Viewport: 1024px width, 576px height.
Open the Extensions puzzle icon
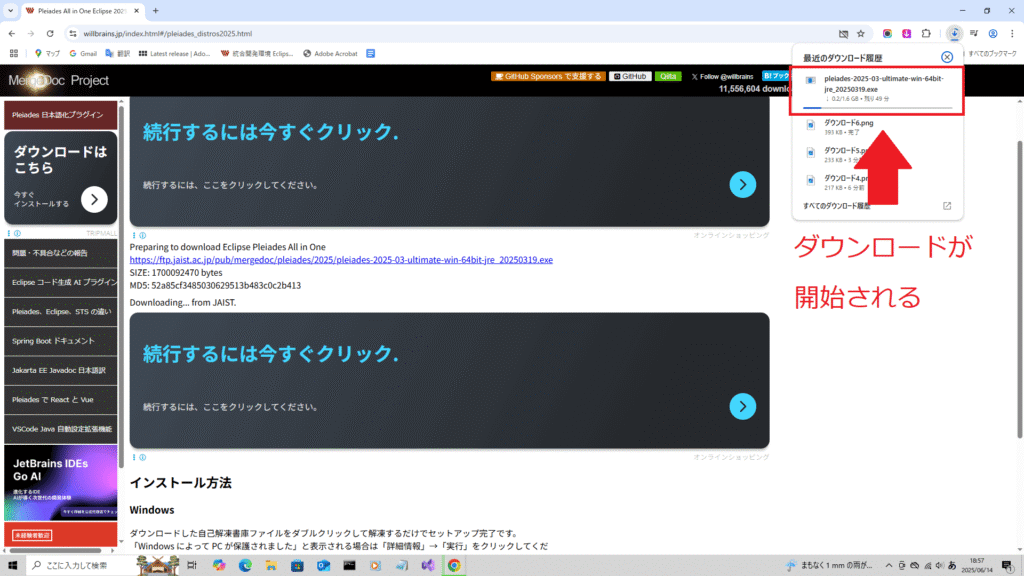[926, 33]
